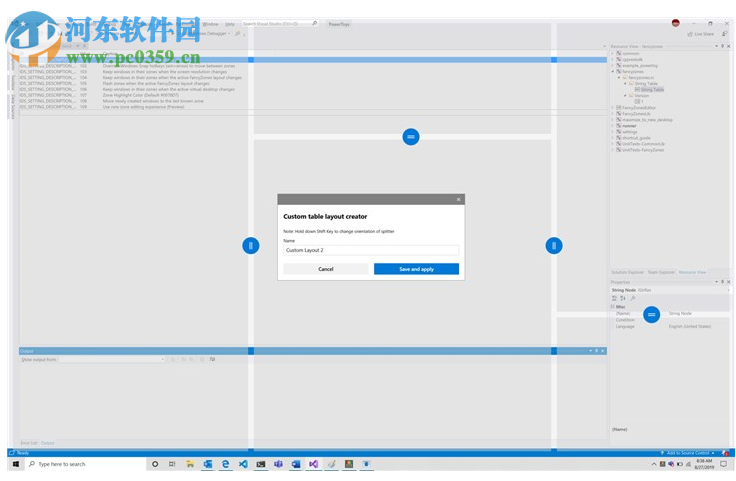736x481 pixels.
Task: Open Outlook from the taskbar
Action: coord(207,464)
